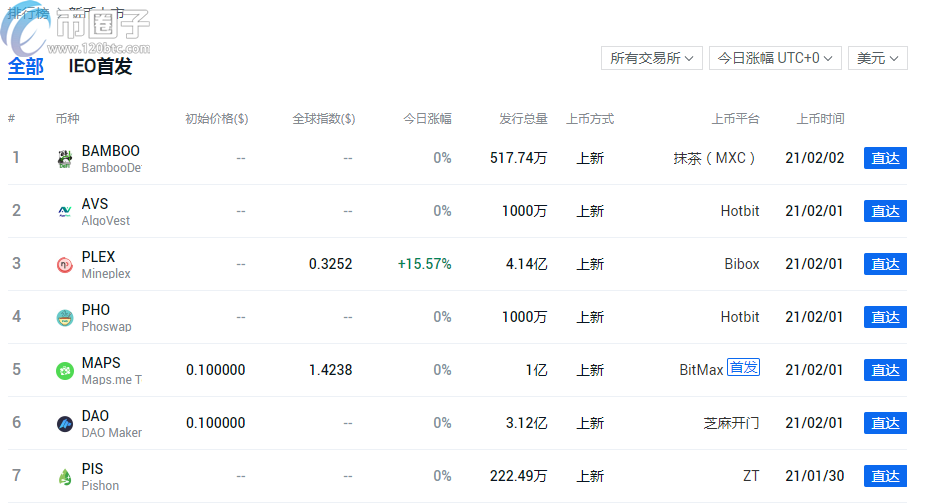This screenshot has height=503, width=931.
Task: Click 直达 button in MAPS row
Action: 885,370
